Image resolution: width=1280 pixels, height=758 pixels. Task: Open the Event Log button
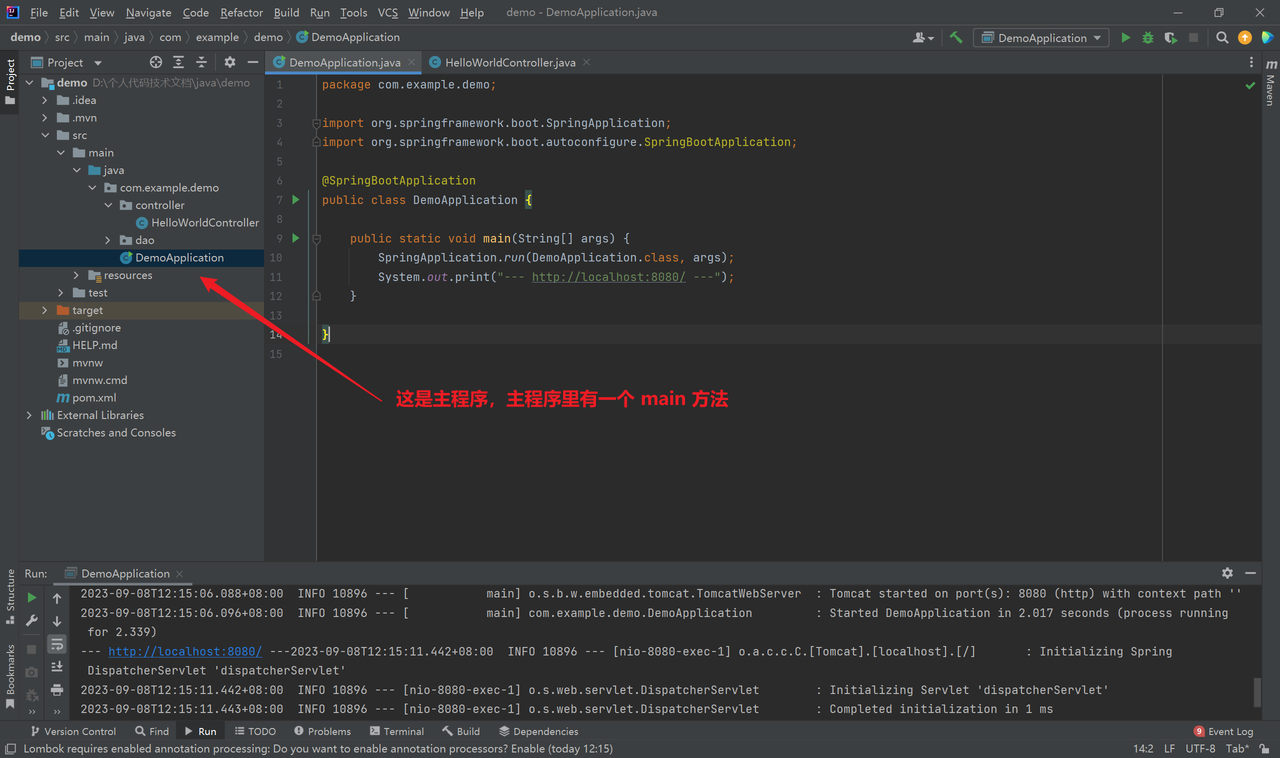tap(1223, 731)
